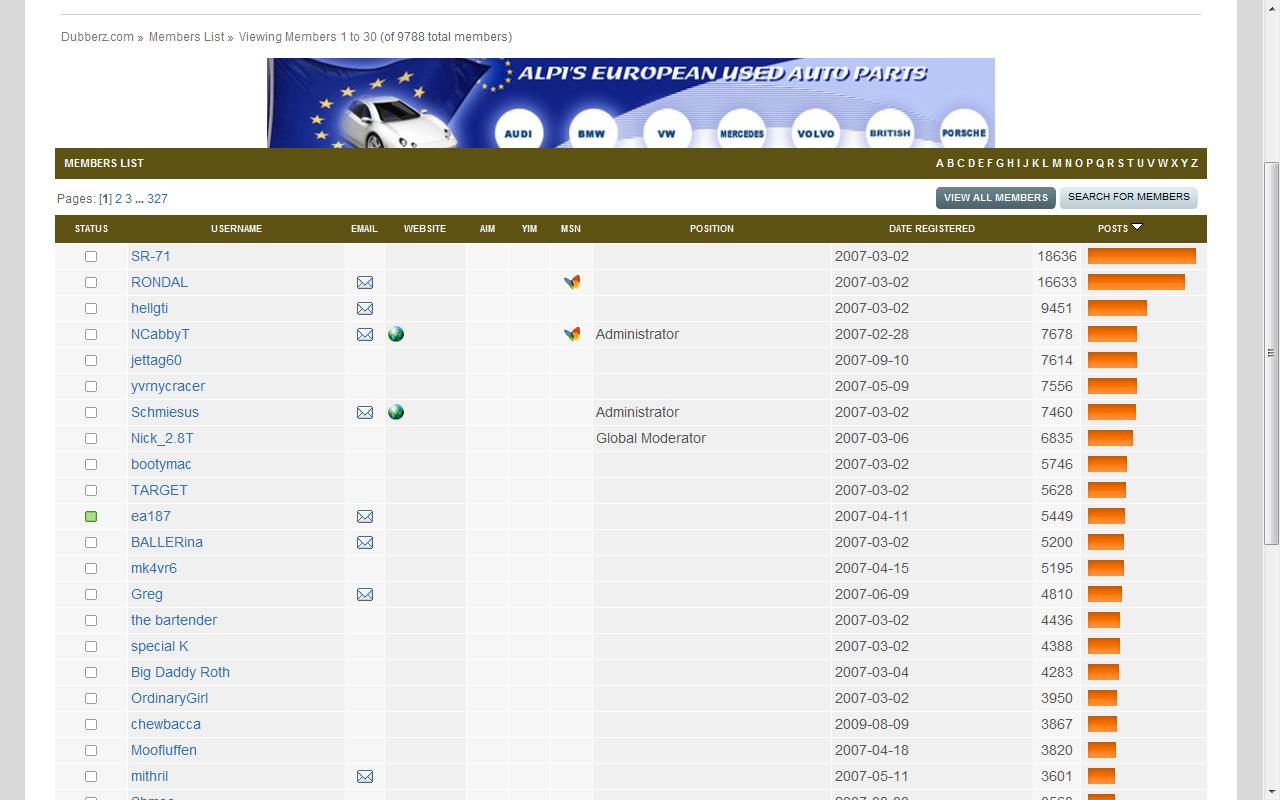Open yvrnycracer's profile
The width and height of the screenshot is (1280, 800).
point(168,386)
